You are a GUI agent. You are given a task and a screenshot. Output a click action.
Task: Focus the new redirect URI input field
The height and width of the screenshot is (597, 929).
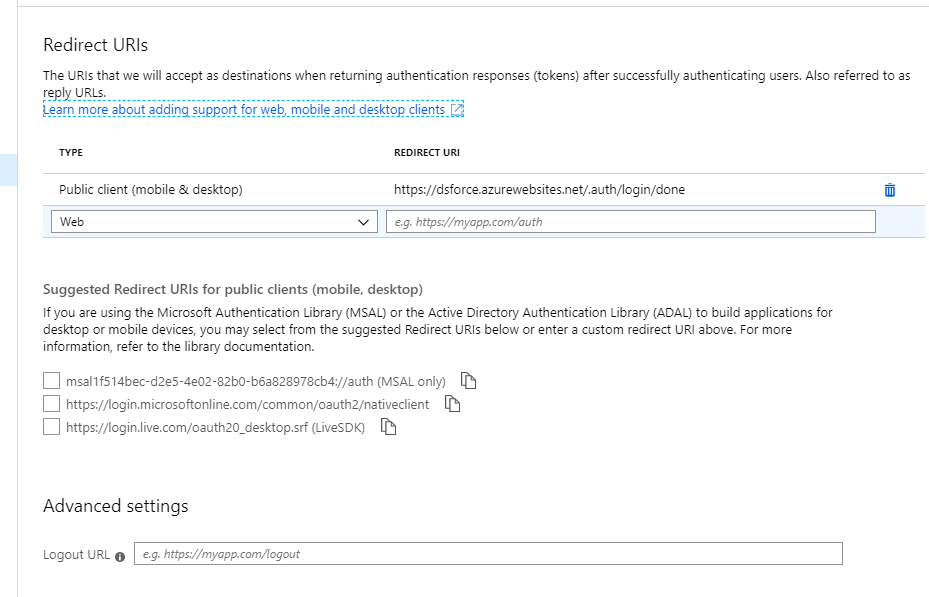(630, 221)
